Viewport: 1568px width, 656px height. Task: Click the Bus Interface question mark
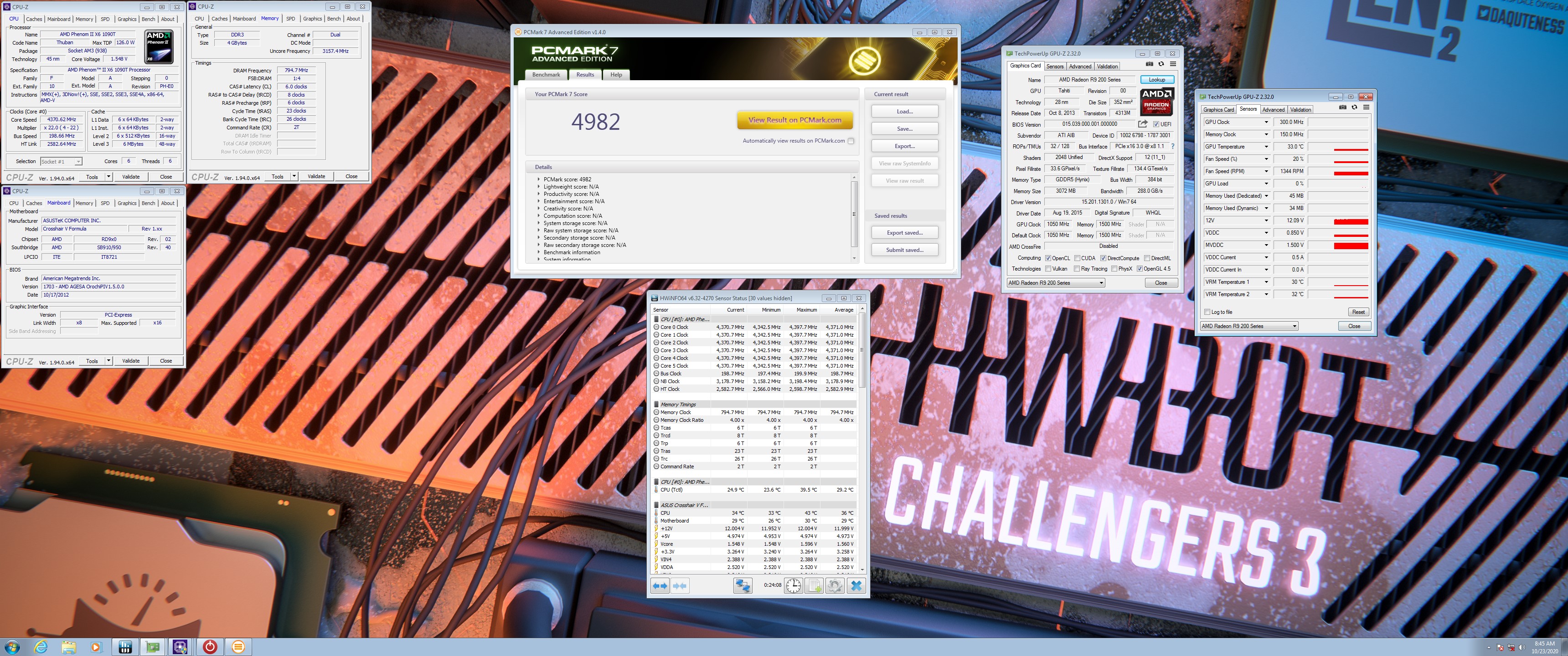coord(1172,146)
